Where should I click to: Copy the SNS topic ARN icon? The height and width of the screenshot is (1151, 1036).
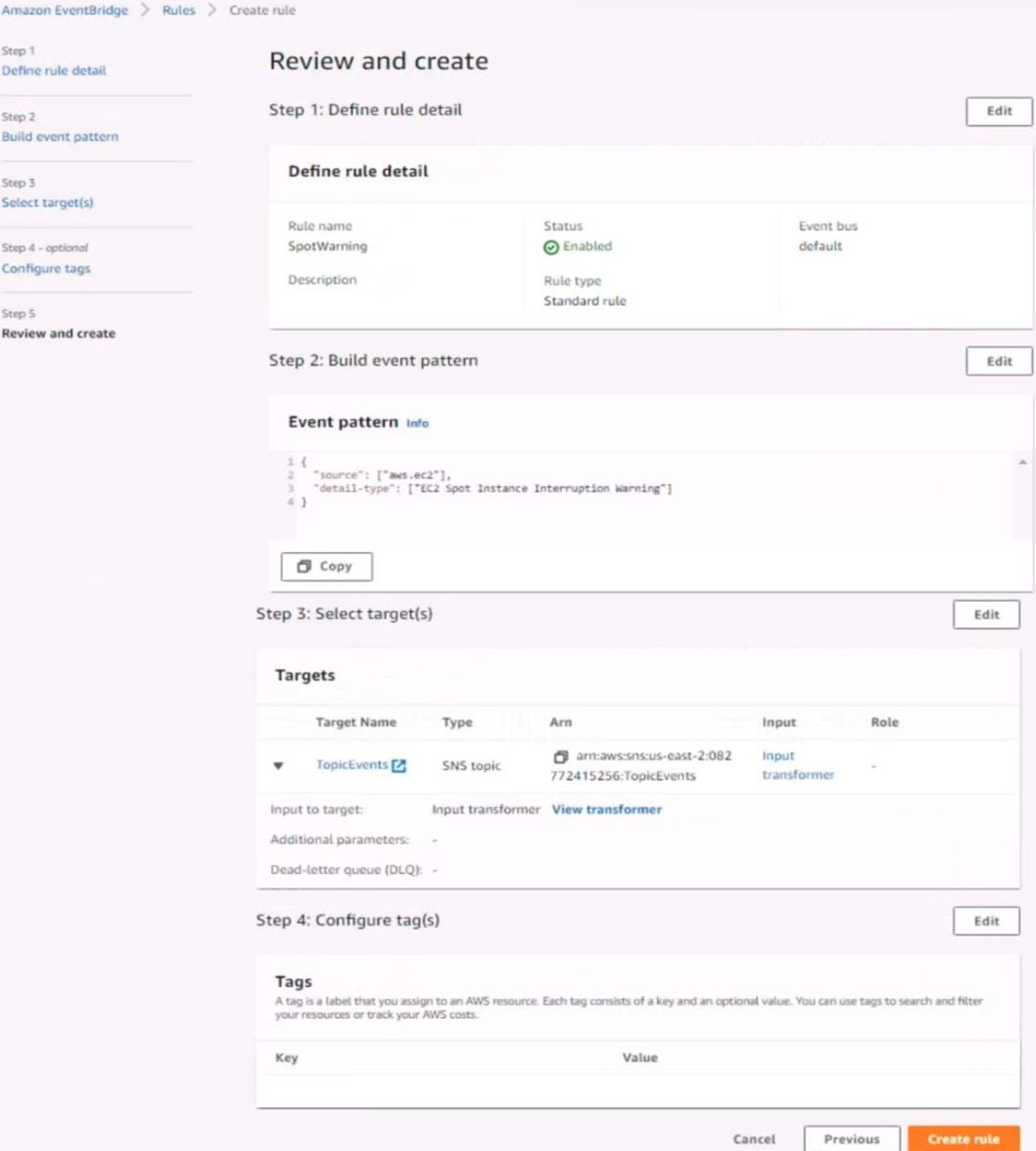(561, 756)
